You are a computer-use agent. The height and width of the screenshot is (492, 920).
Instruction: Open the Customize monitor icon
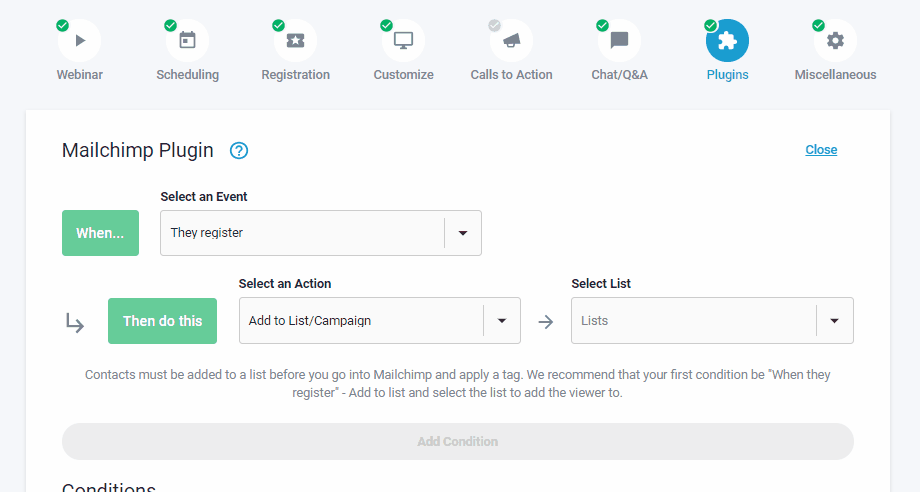(x=403, y=40)
